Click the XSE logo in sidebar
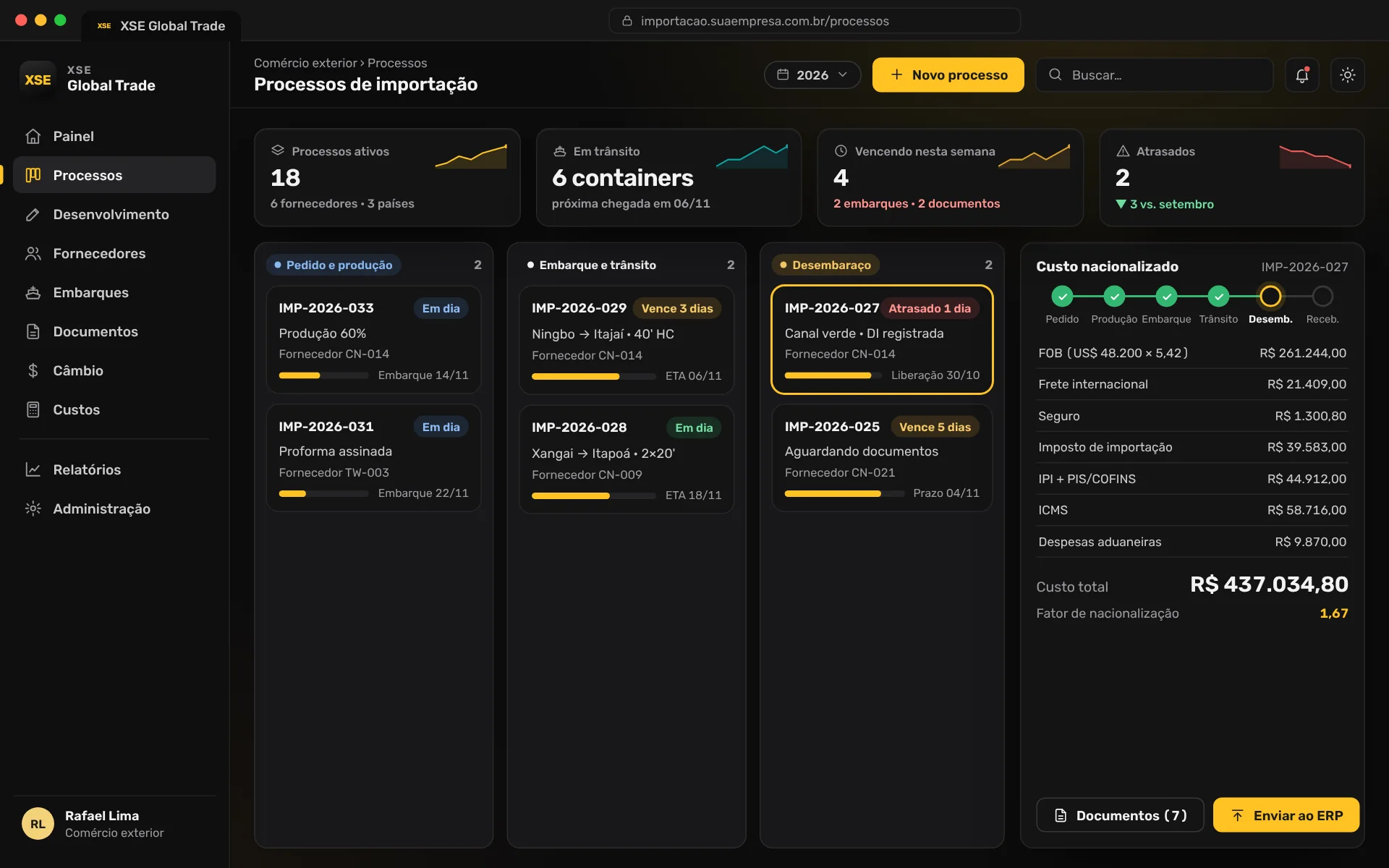The width and height of the screenshot is (1389, 868). (x=38, y=80)
